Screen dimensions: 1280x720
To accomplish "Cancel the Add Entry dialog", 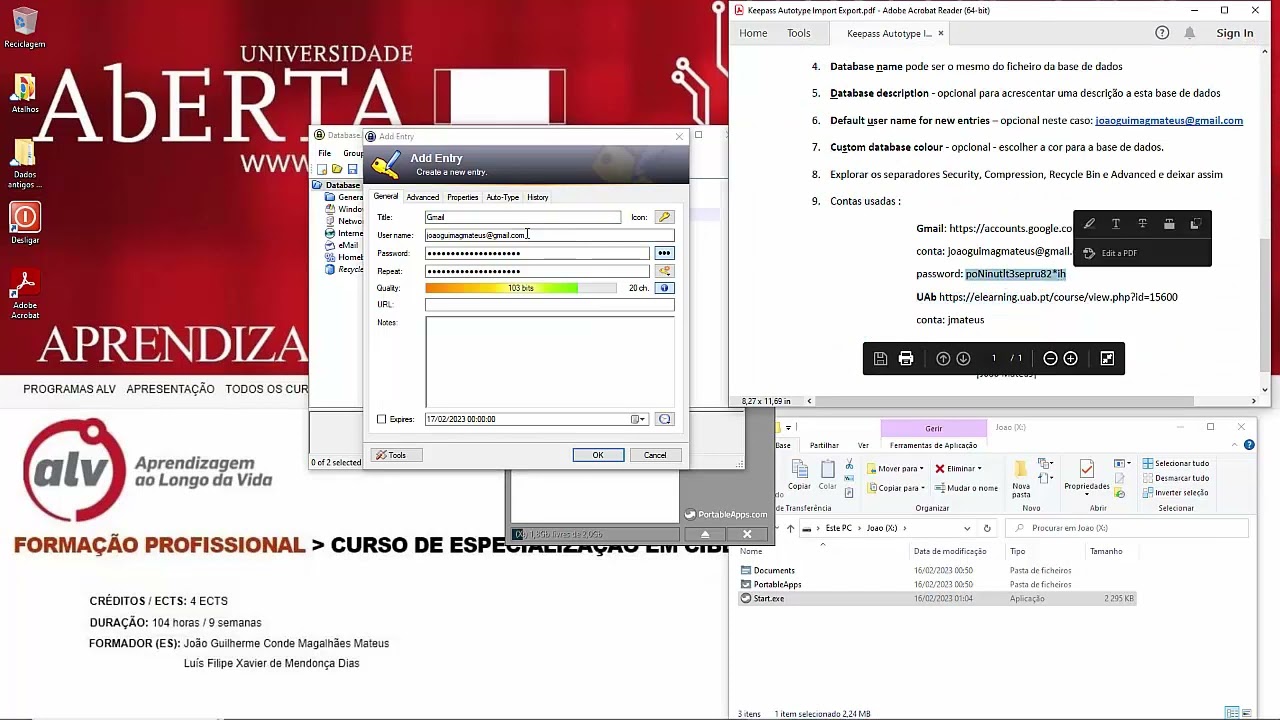I will click(655, 455).
